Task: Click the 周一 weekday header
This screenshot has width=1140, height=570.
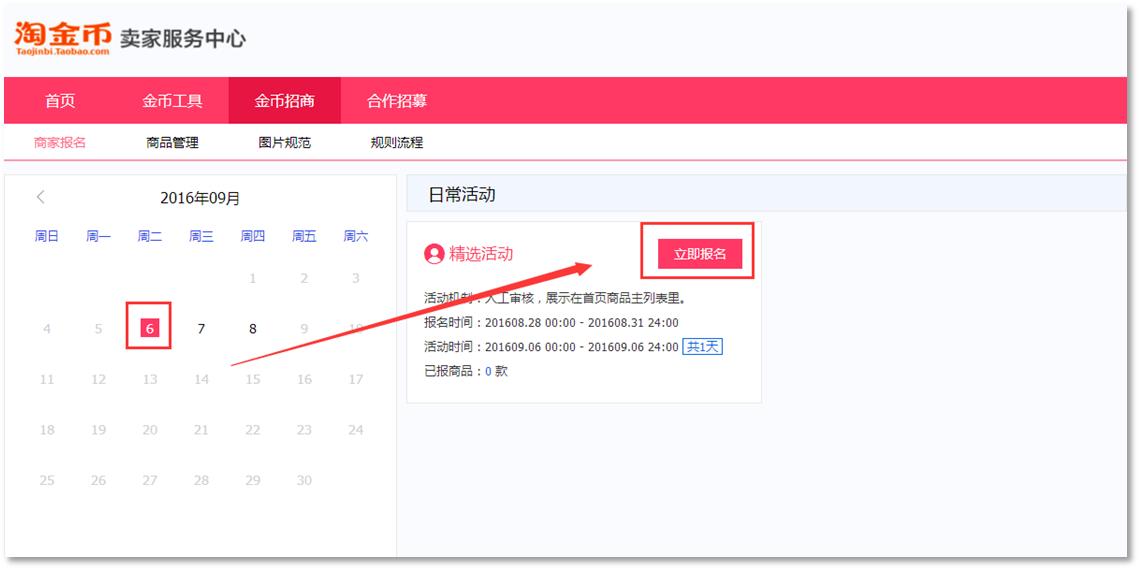Action: [x=98, y=236]
